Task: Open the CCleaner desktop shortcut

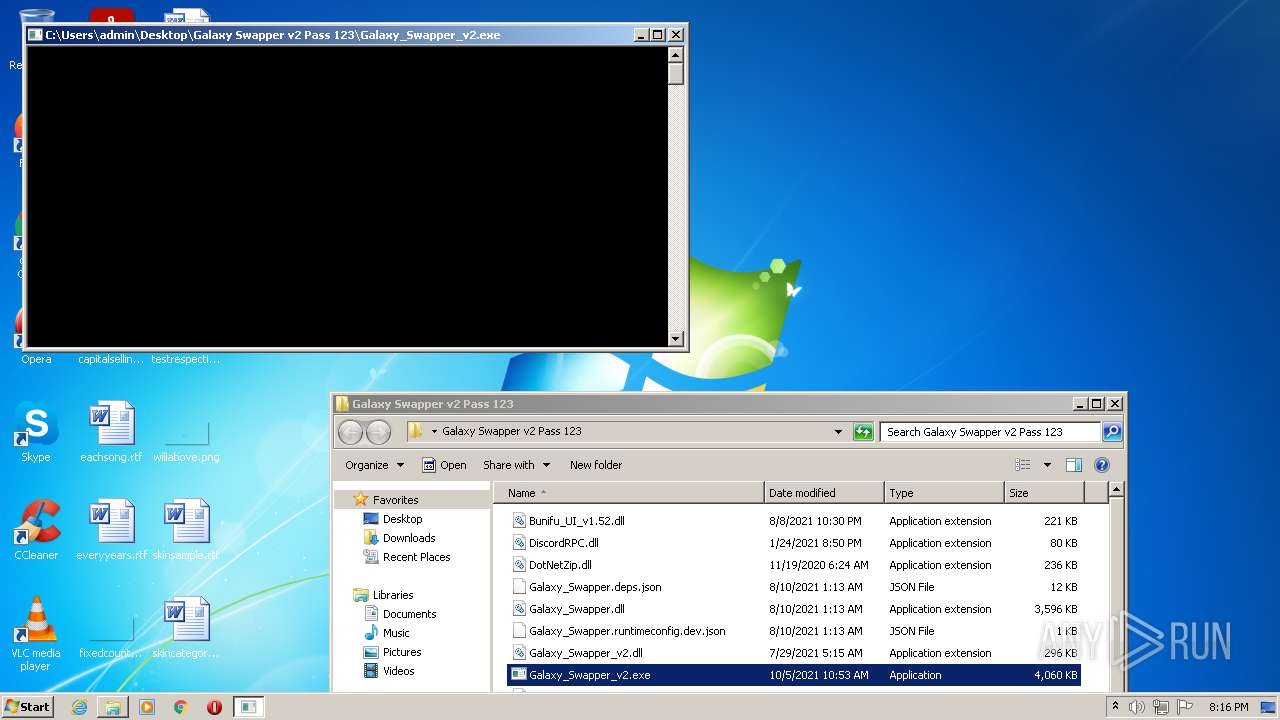Action: 36,530
